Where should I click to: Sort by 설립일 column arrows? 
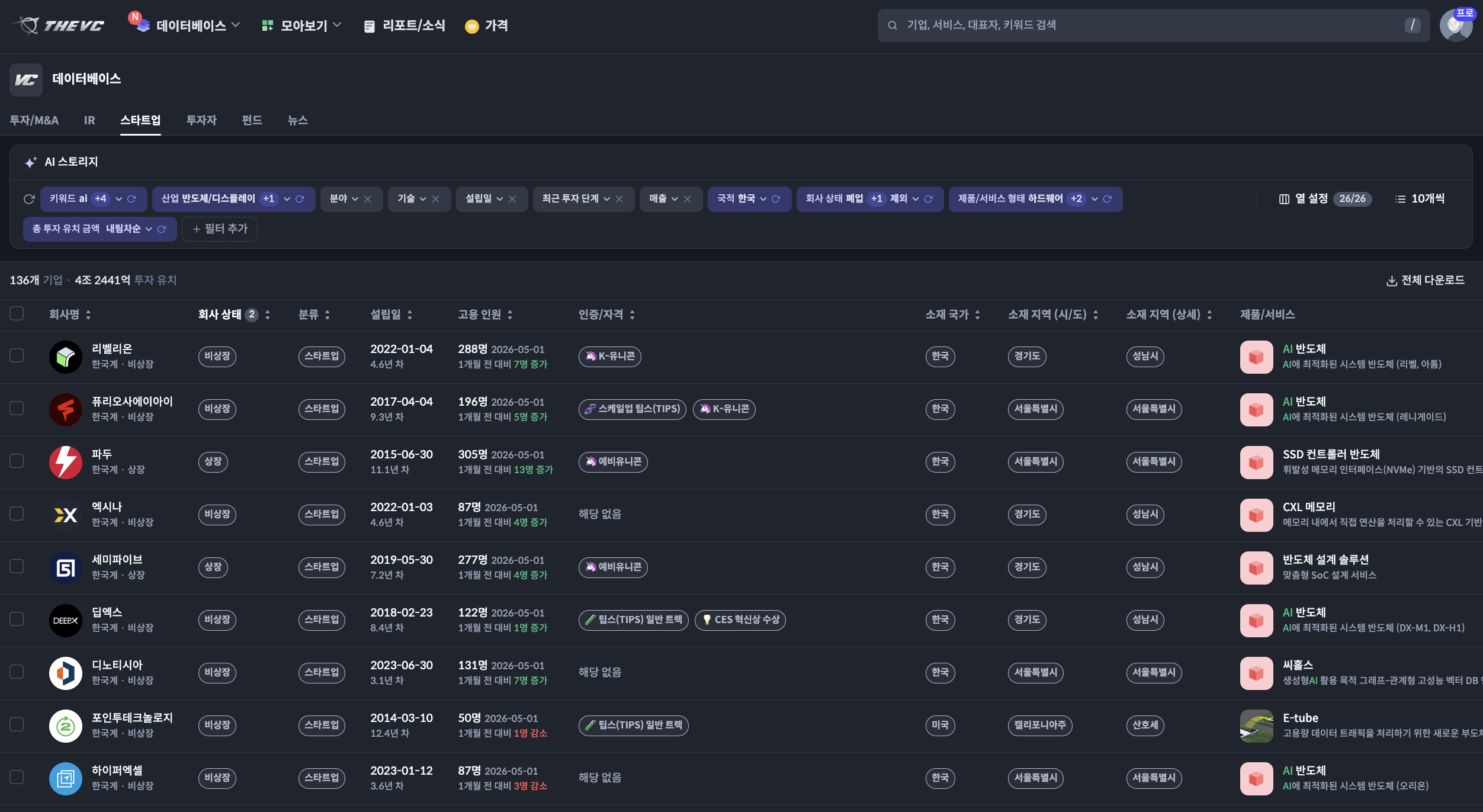click(x=410, y=315)
